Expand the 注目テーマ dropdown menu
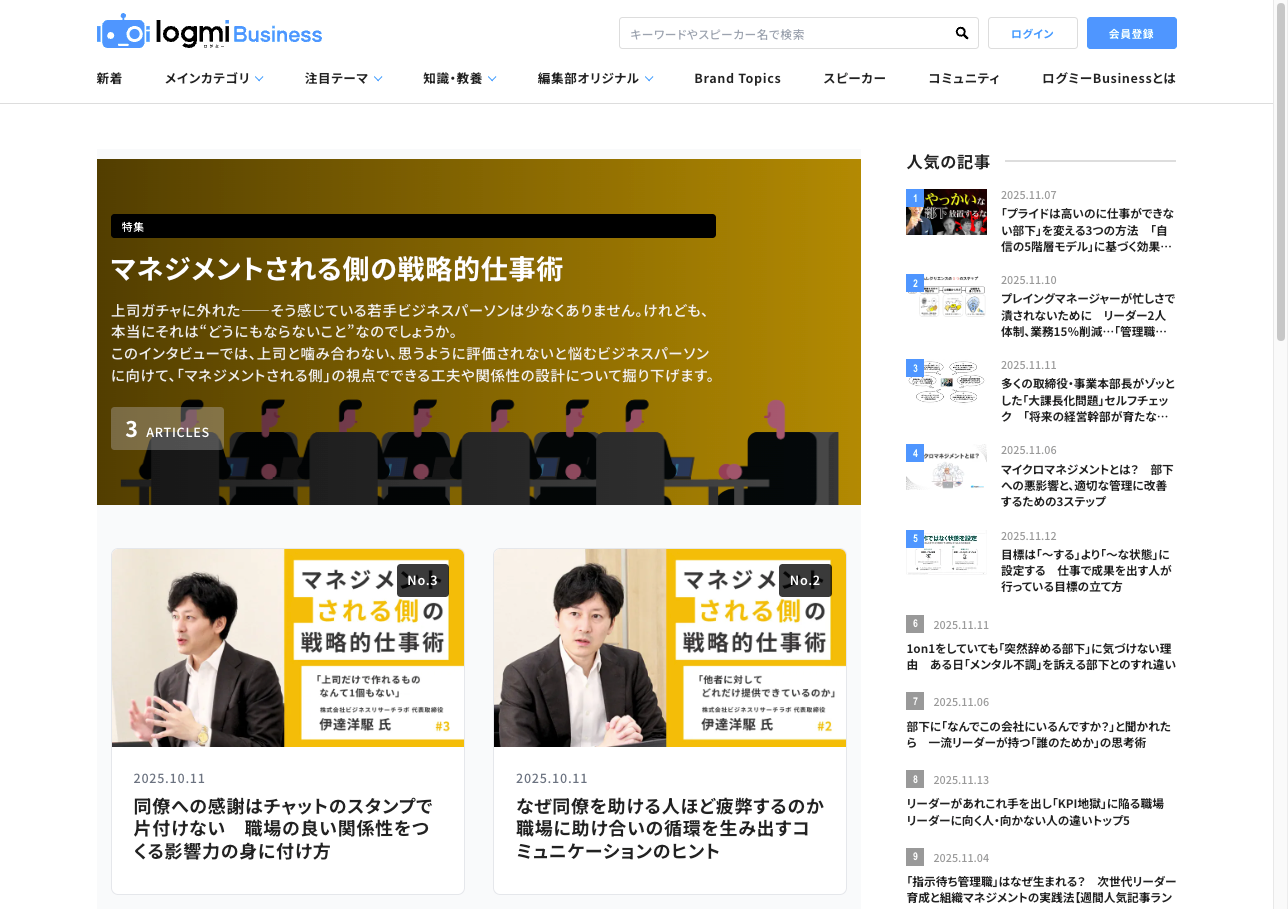Viewport: 1288px width, 909px height. coord(343,78)
